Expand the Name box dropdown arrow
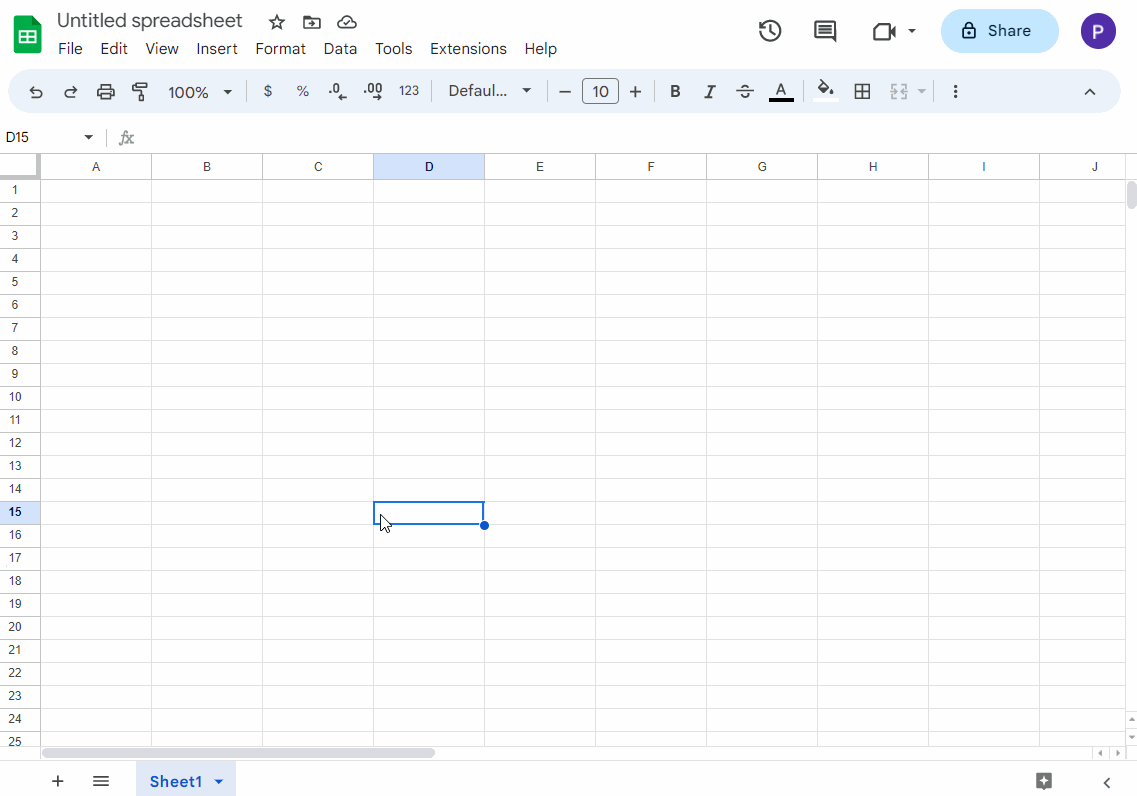The width and height of the screenshot is (1137, 796). (88, 137)
